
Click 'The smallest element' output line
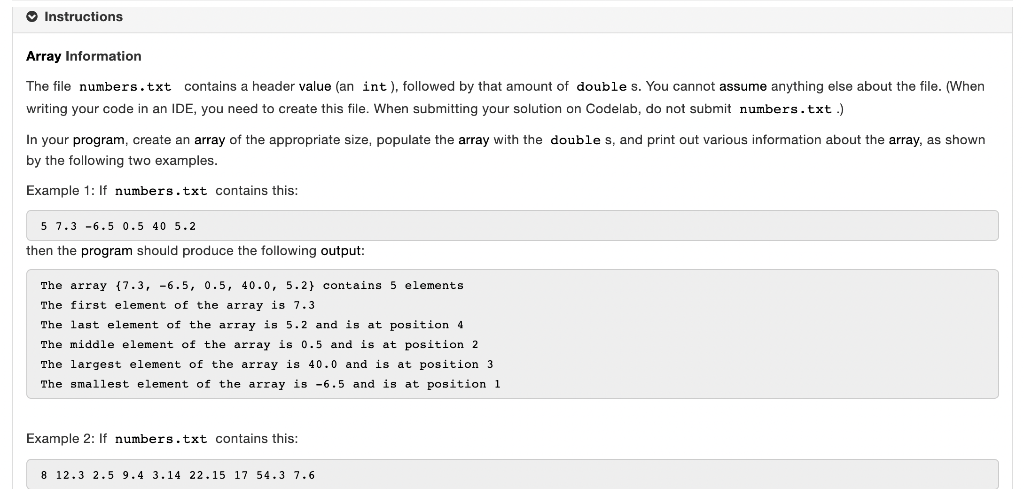point(270,384)
